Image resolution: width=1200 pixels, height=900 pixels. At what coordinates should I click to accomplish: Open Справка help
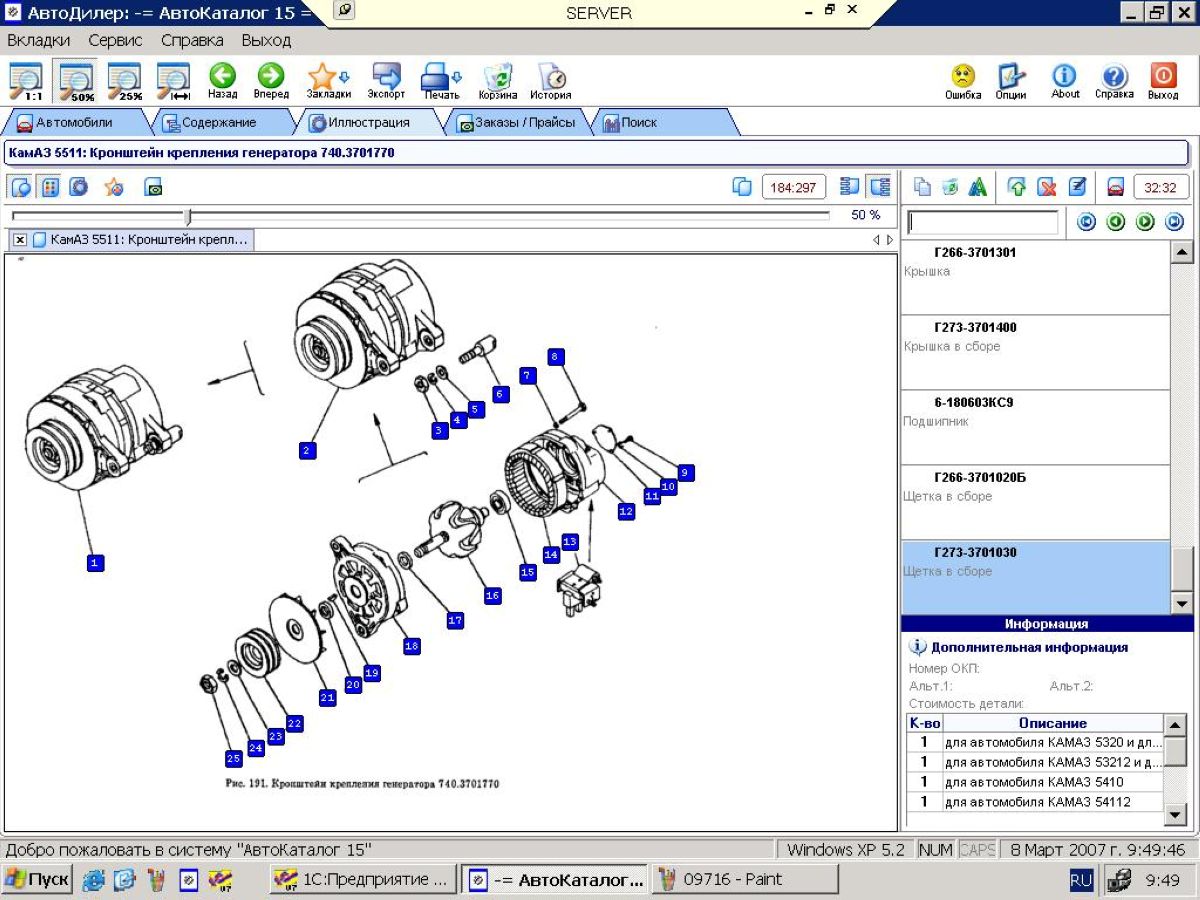1114,81
